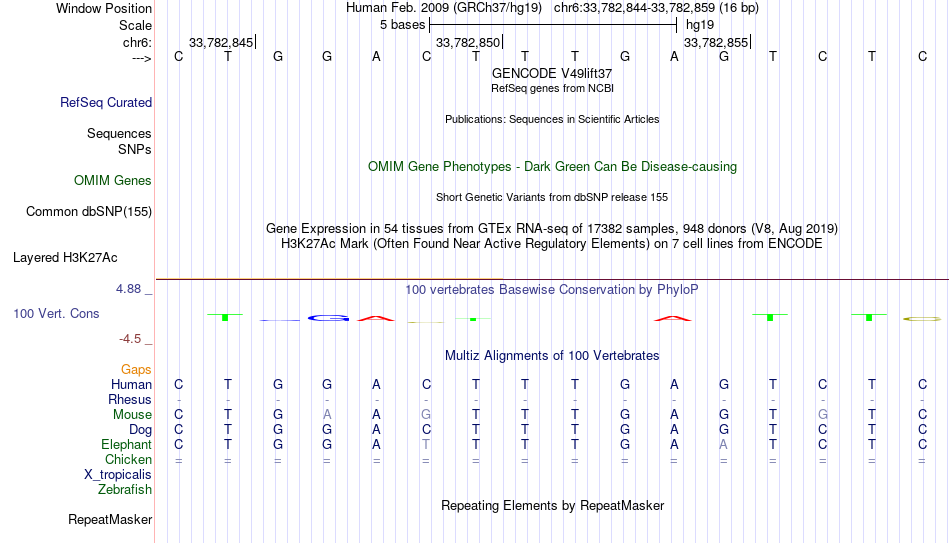This screenshot has height=543, width=950.
Task: Select the Human species row label
Action: tap(131, 384)
